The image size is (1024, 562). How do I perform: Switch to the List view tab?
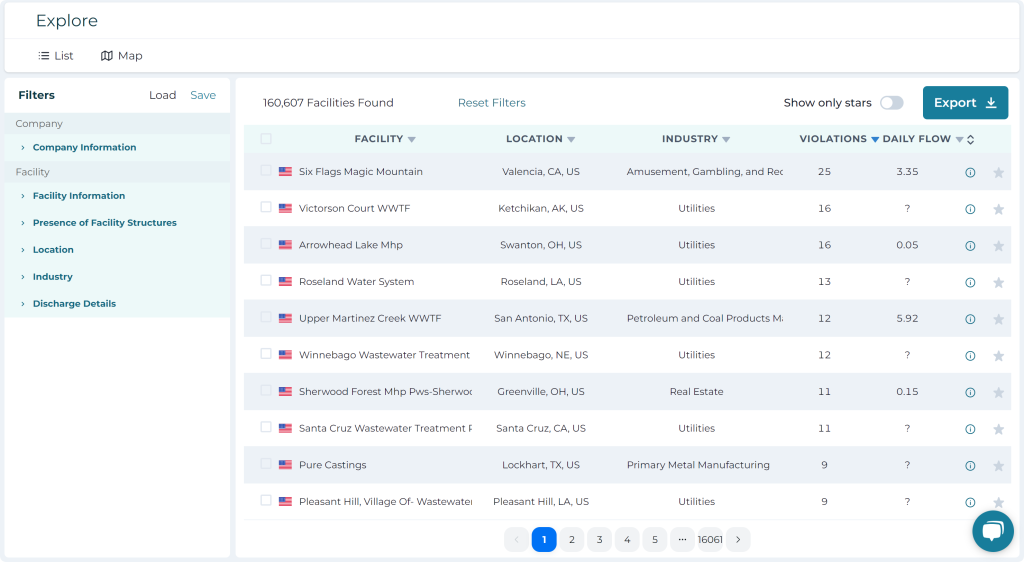click(56, 56)
